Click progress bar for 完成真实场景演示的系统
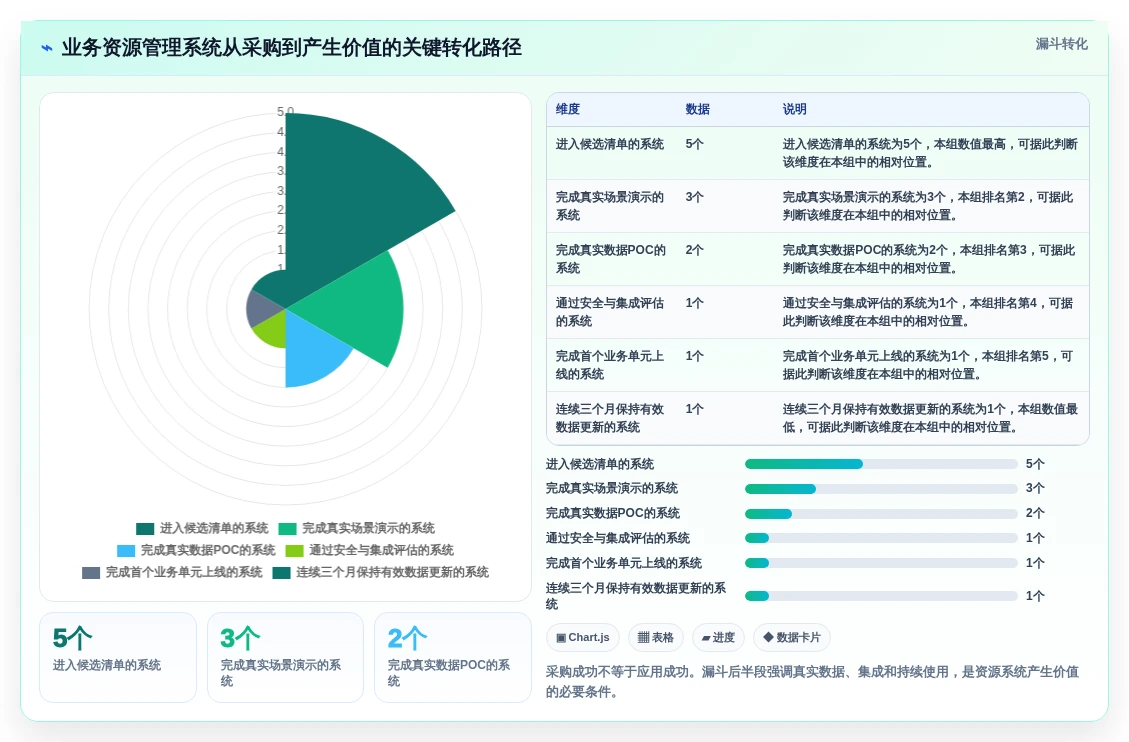1129x742 pixels. tap(881, 489)
